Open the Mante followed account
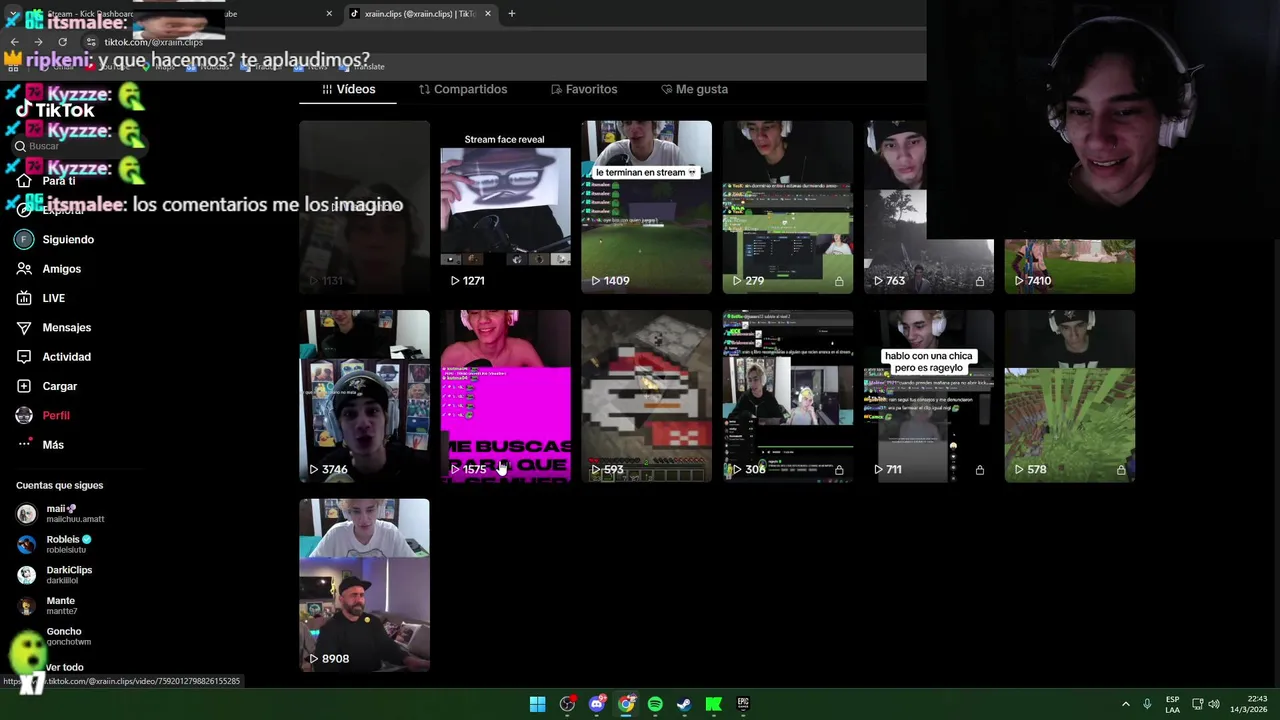Screen dimensions: 1280x720 [x=47, y=605]
